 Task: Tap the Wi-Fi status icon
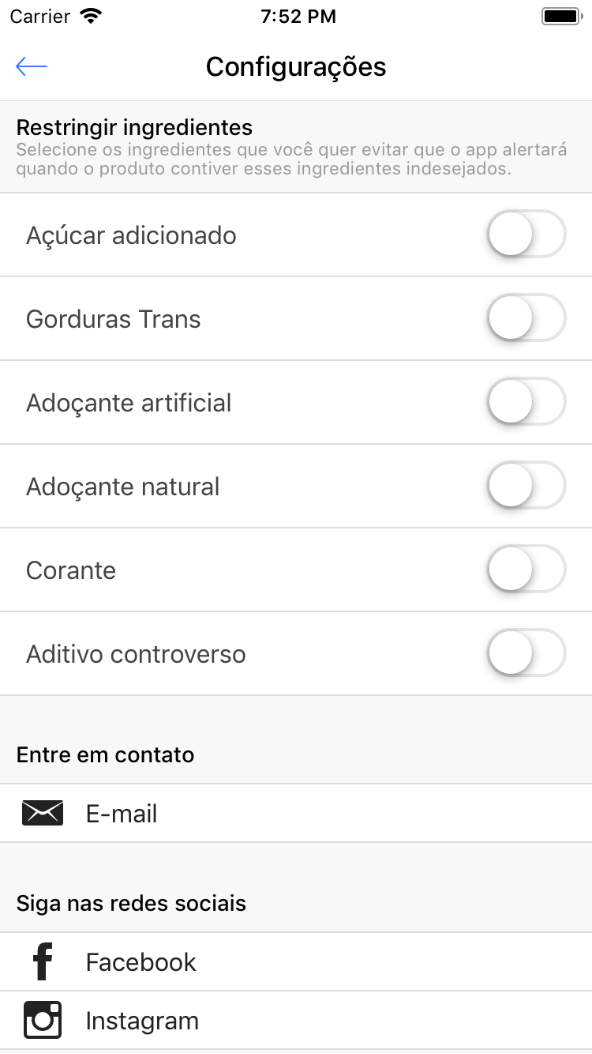tap(90, 16)
